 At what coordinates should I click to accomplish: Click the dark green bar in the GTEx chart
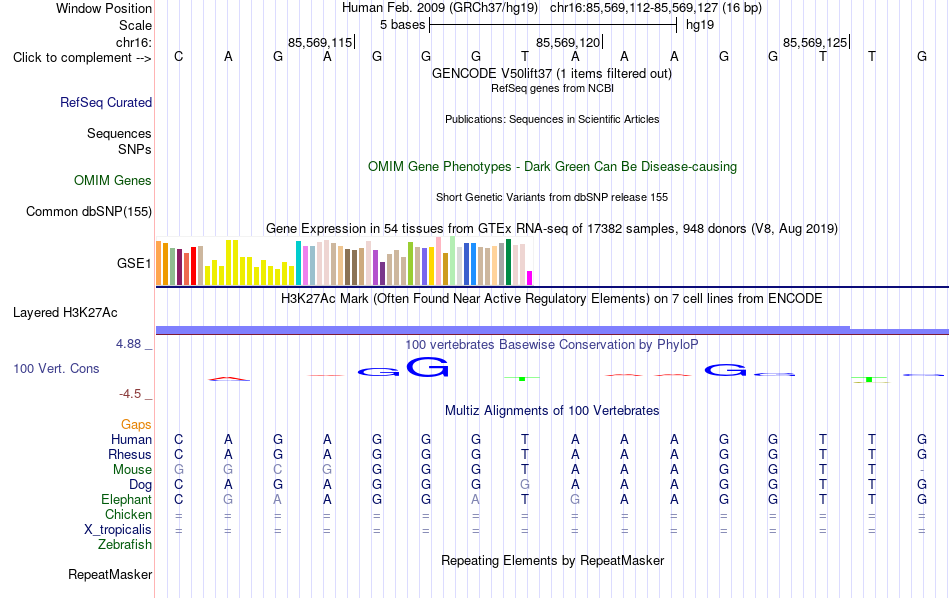[508, 262]
